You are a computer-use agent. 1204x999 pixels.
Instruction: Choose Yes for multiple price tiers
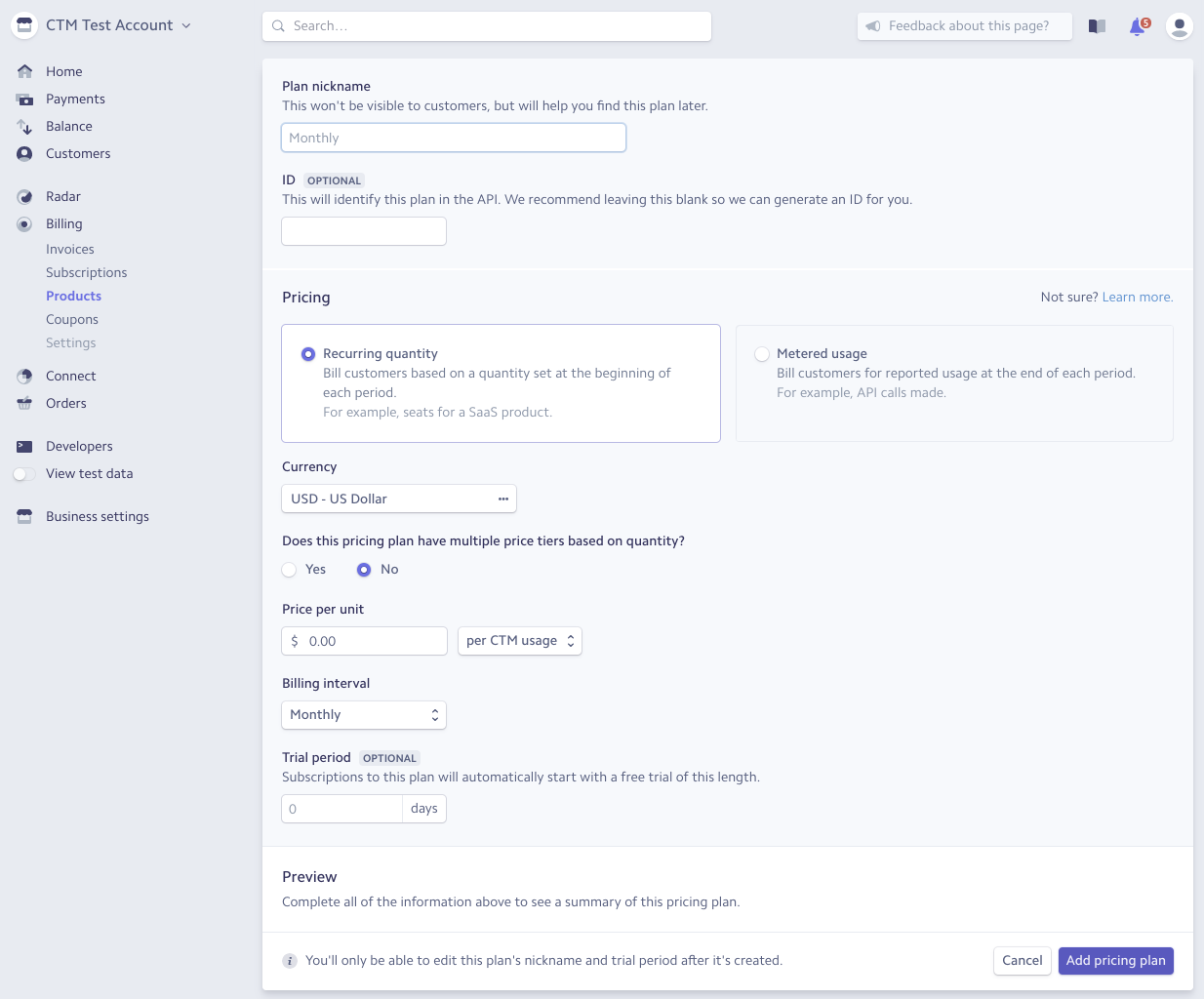(290, 570)
